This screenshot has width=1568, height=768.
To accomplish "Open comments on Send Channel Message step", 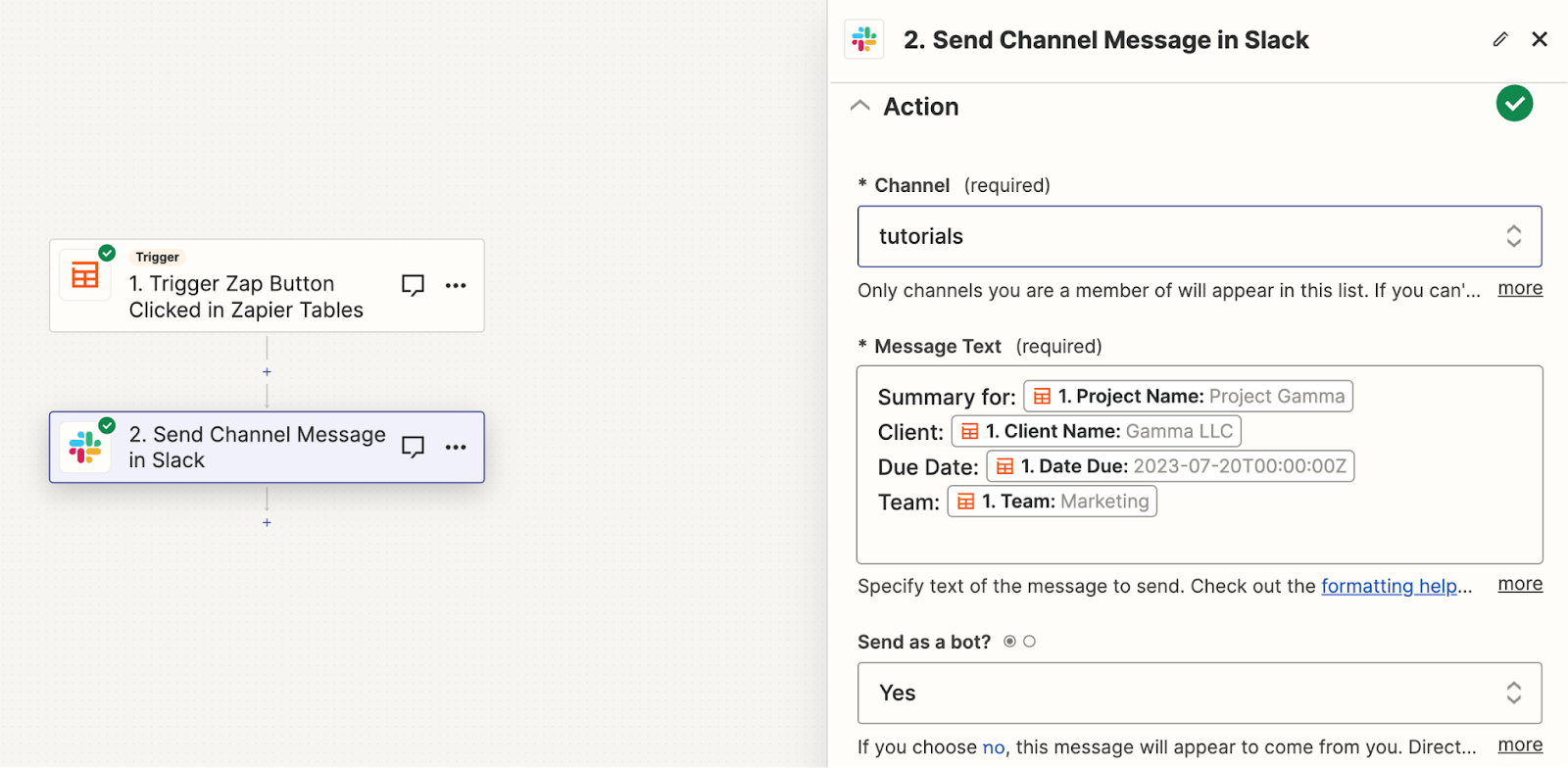I will (x=413, y=447).
